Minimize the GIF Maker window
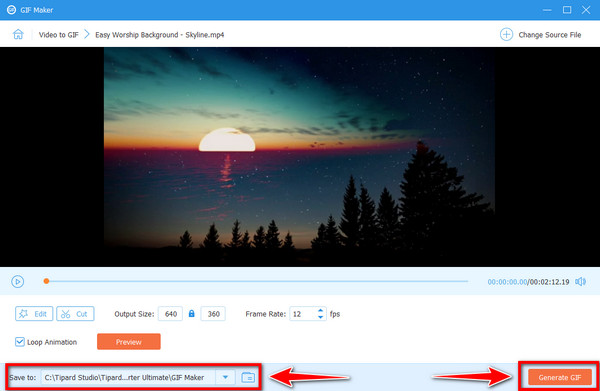The height and width of the screenshot is (391, 600). [x=547, y=10]
